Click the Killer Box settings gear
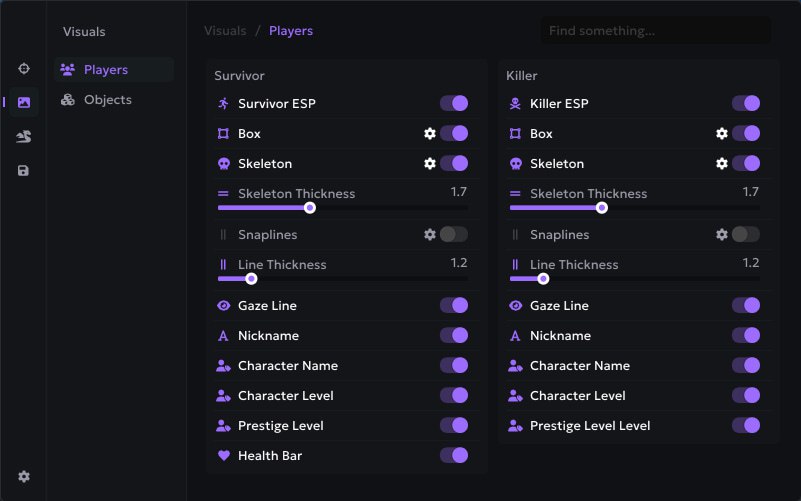 (722, 133)
